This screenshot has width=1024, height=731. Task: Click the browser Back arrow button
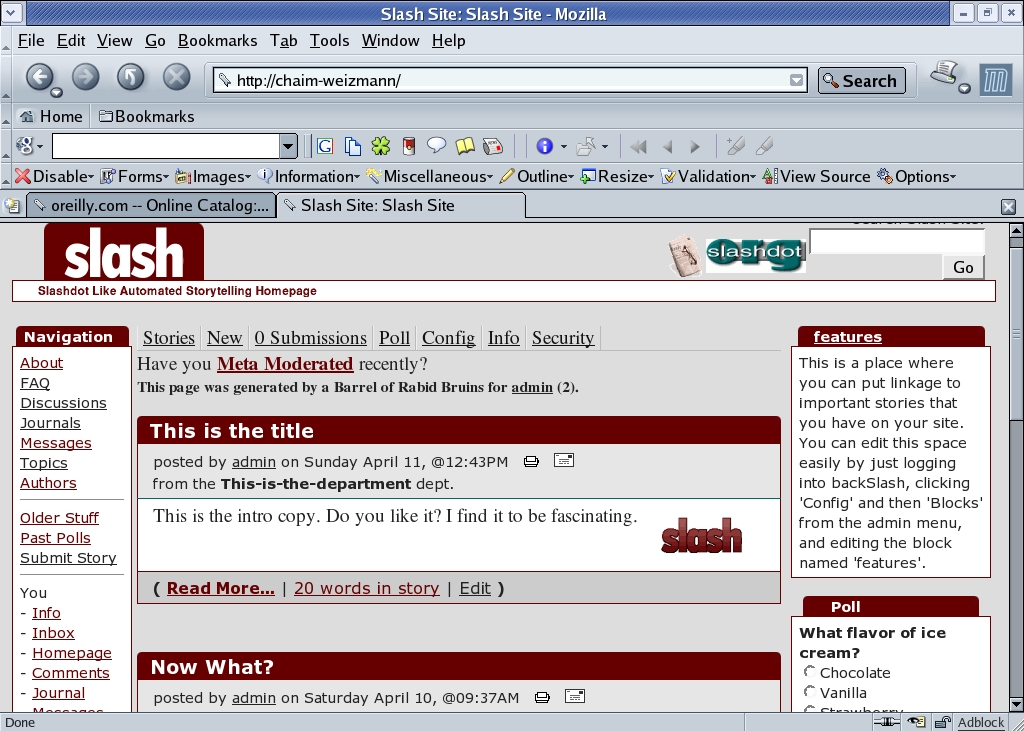[39, 77]
